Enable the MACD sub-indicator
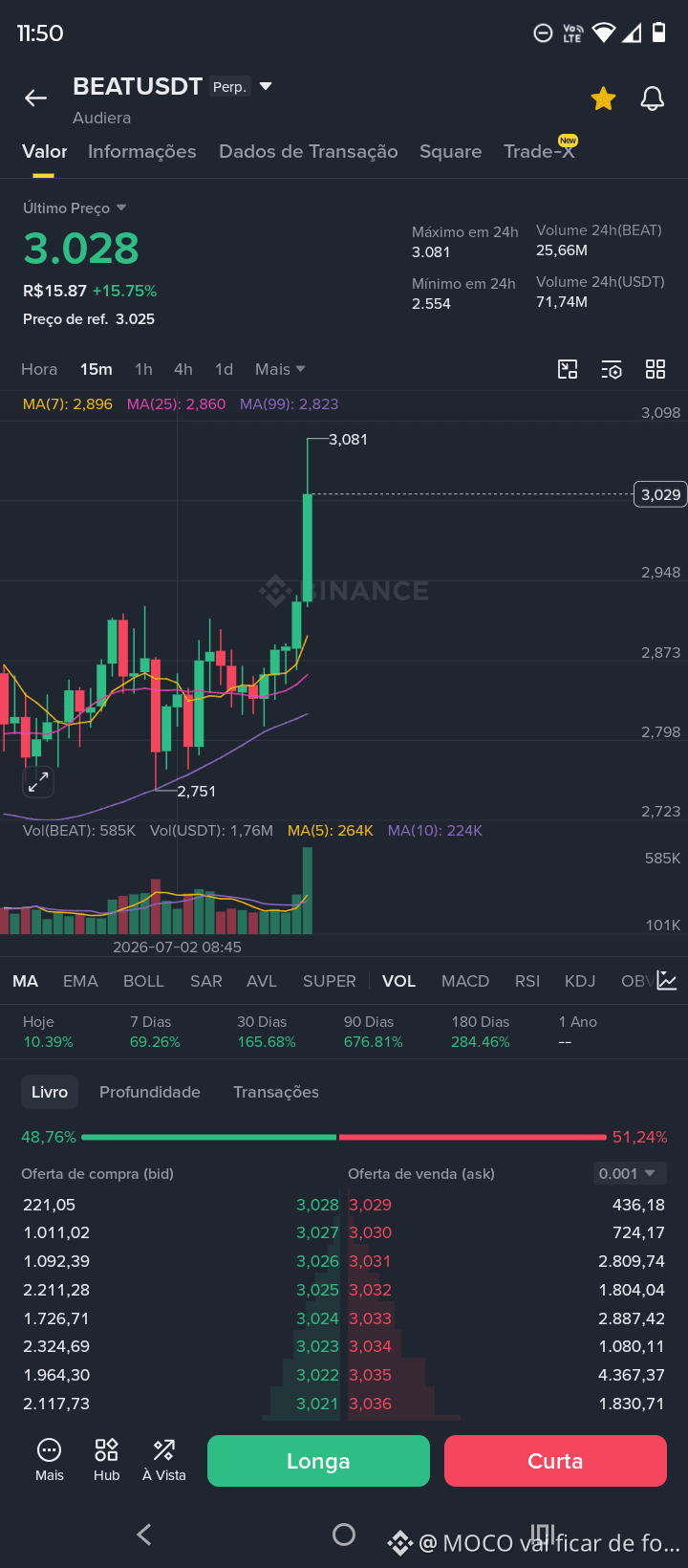688x1568 pixels. point(465,981)
